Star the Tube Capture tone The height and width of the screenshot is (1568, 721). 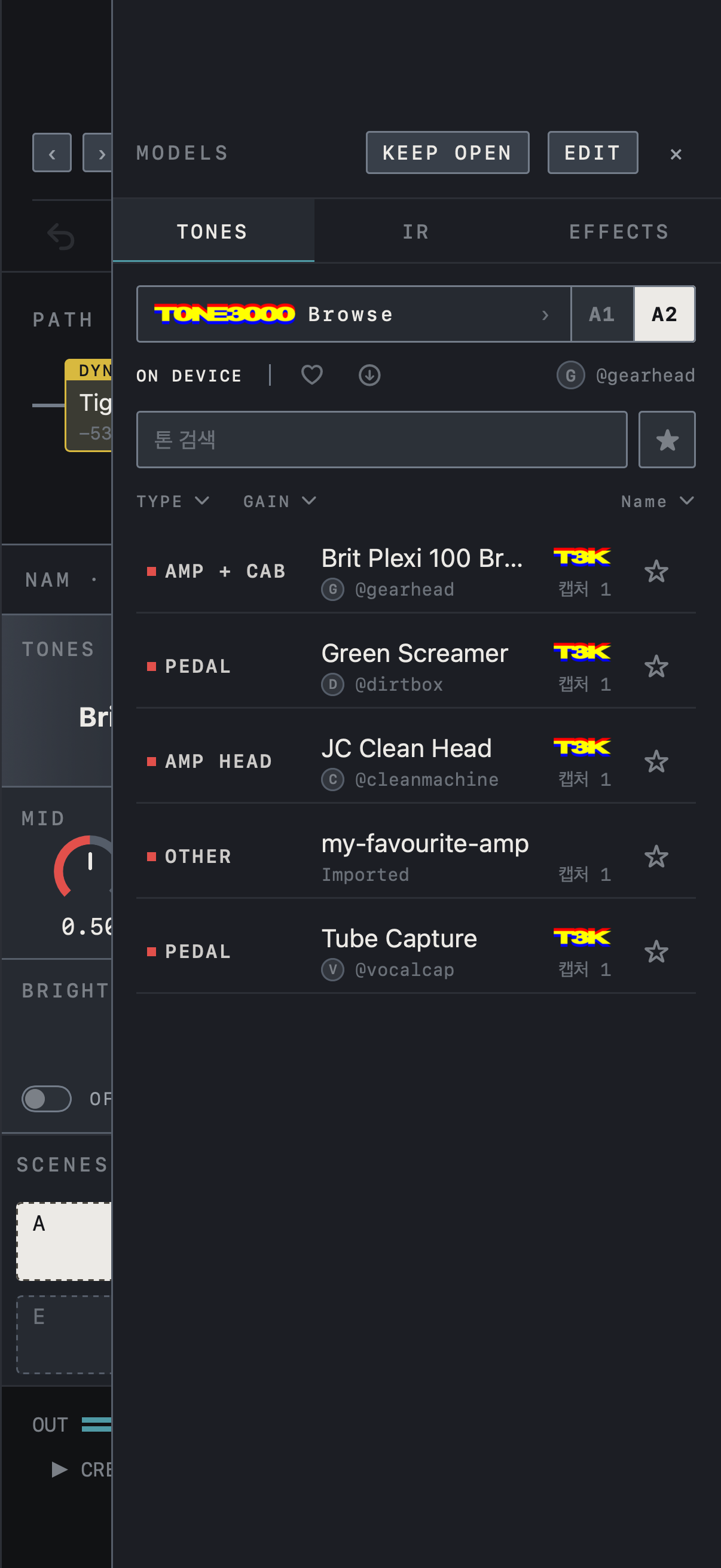[x=656, y=951]
